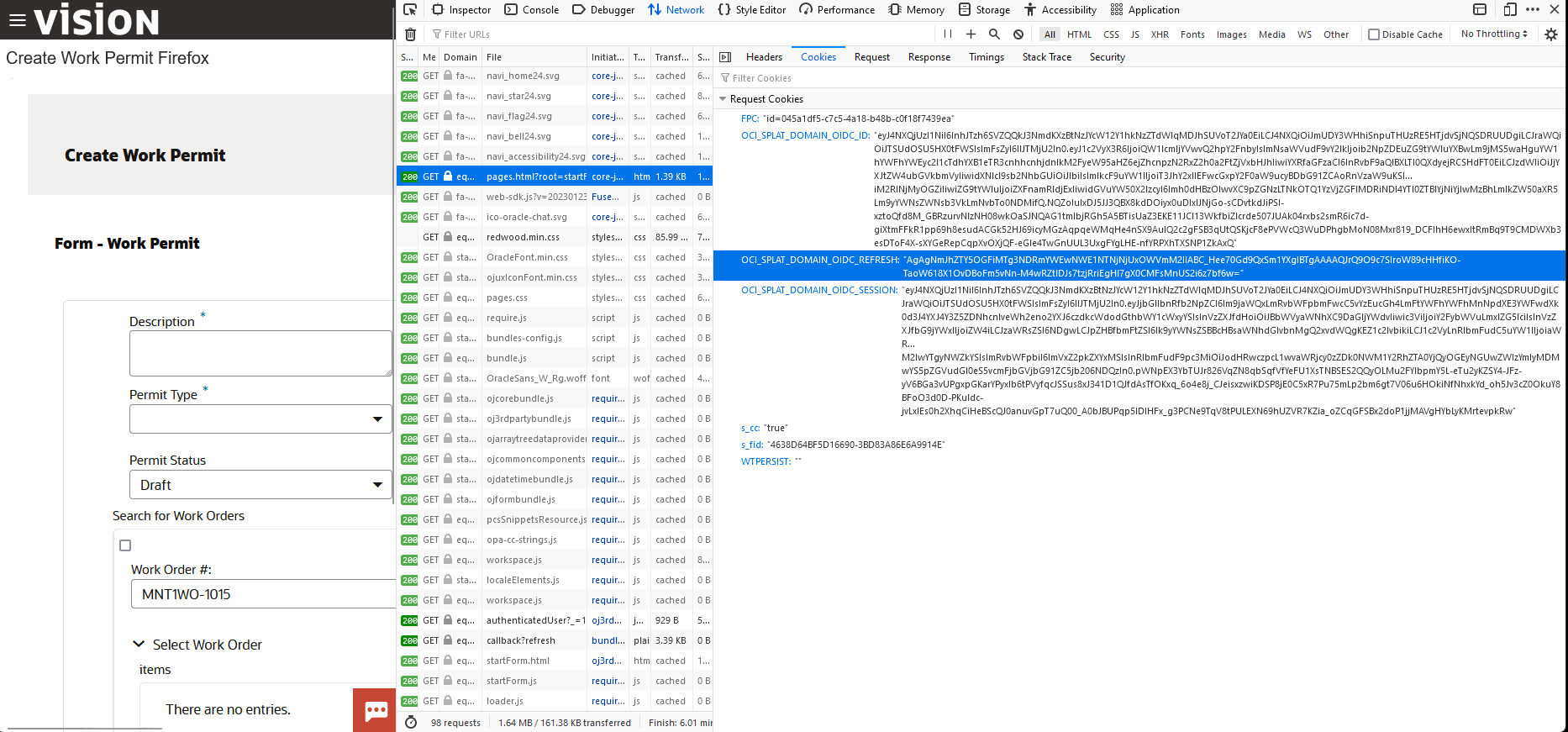Open the Permit Status Draft dropdown
The height and width of the screenshot is (732, 1568).
tap(260, 485)
